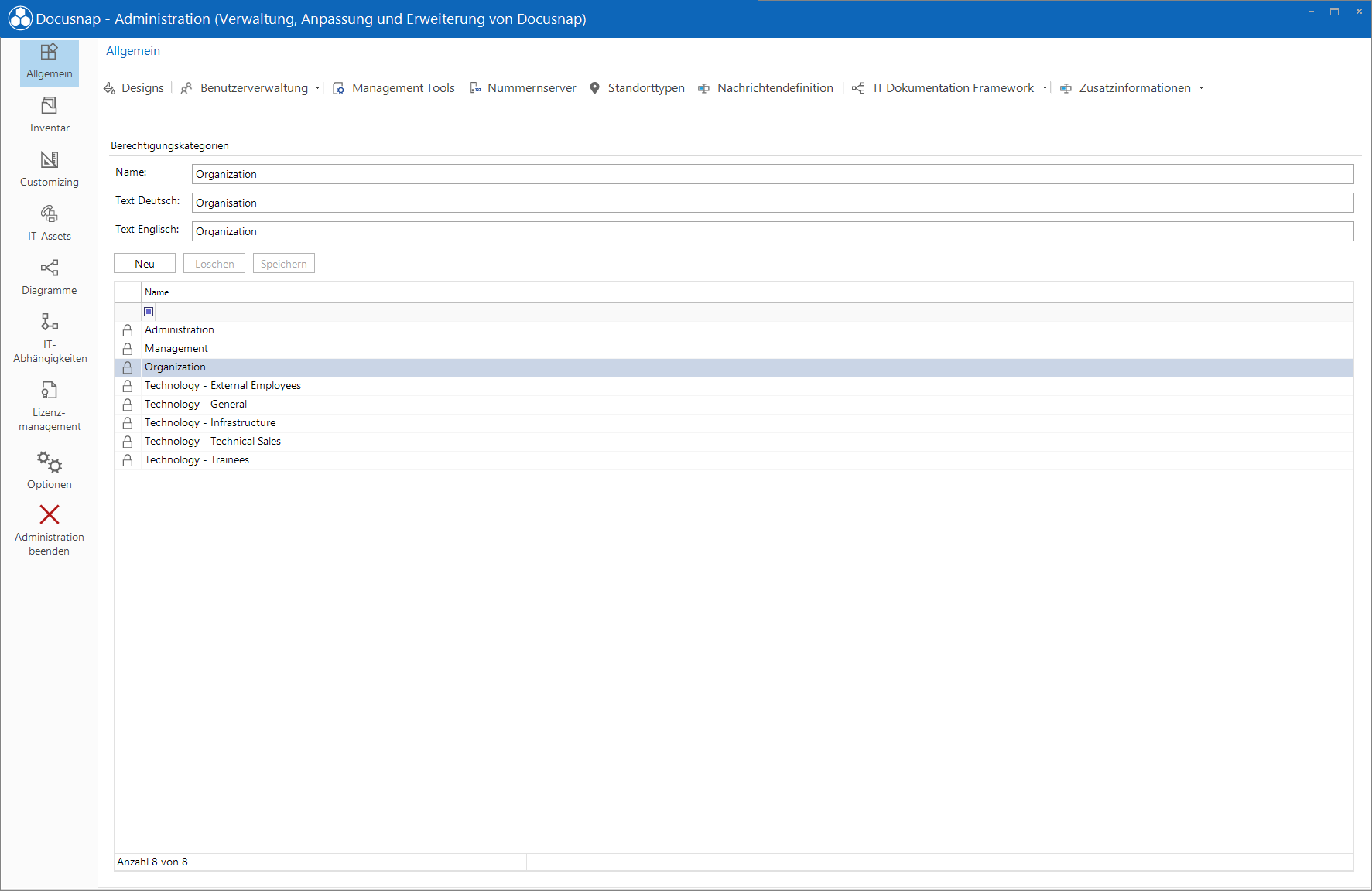The width and height of the screenshot is (1372, 891).
Task: Open Designs from the toolbar
Action: pyautogui.click(x=134, y=88)
